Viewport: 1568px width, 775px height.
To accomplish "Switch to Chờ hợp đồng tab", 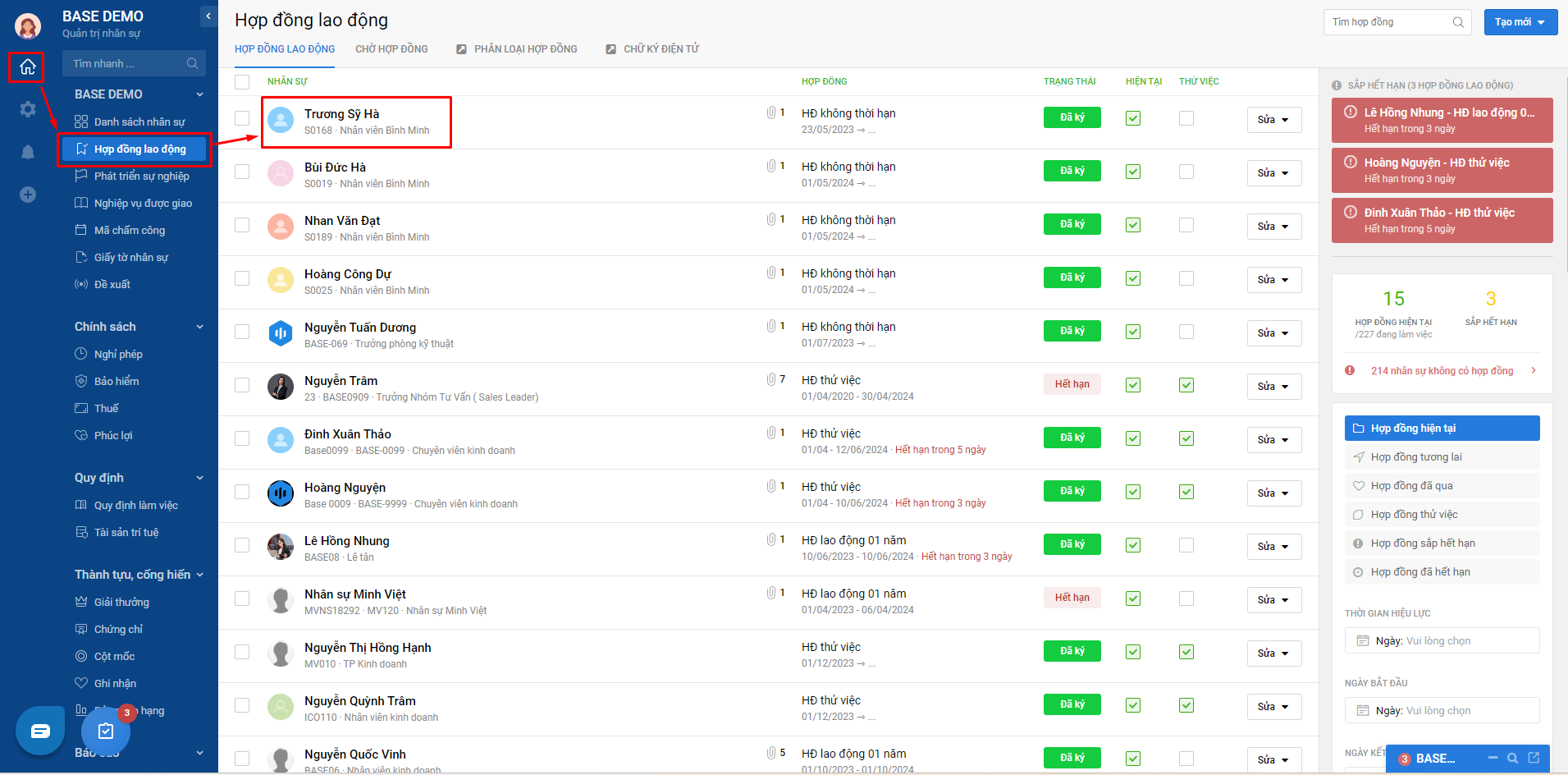I will pyautogui.click(x=391, y=49).
